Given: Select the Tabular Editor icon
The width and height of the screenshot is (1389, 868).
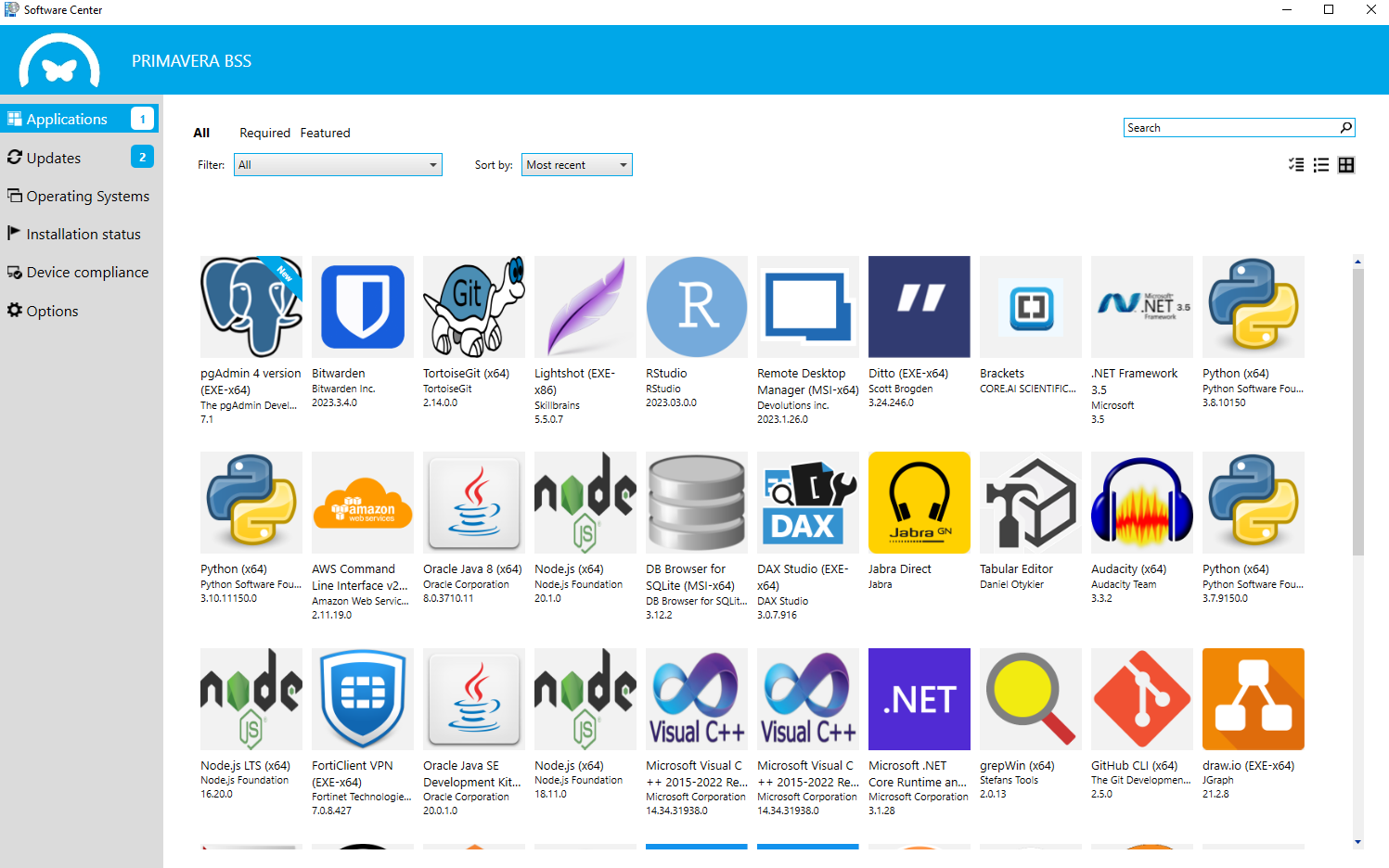Looking at the screenshot, I should (x=1031, y=503).
